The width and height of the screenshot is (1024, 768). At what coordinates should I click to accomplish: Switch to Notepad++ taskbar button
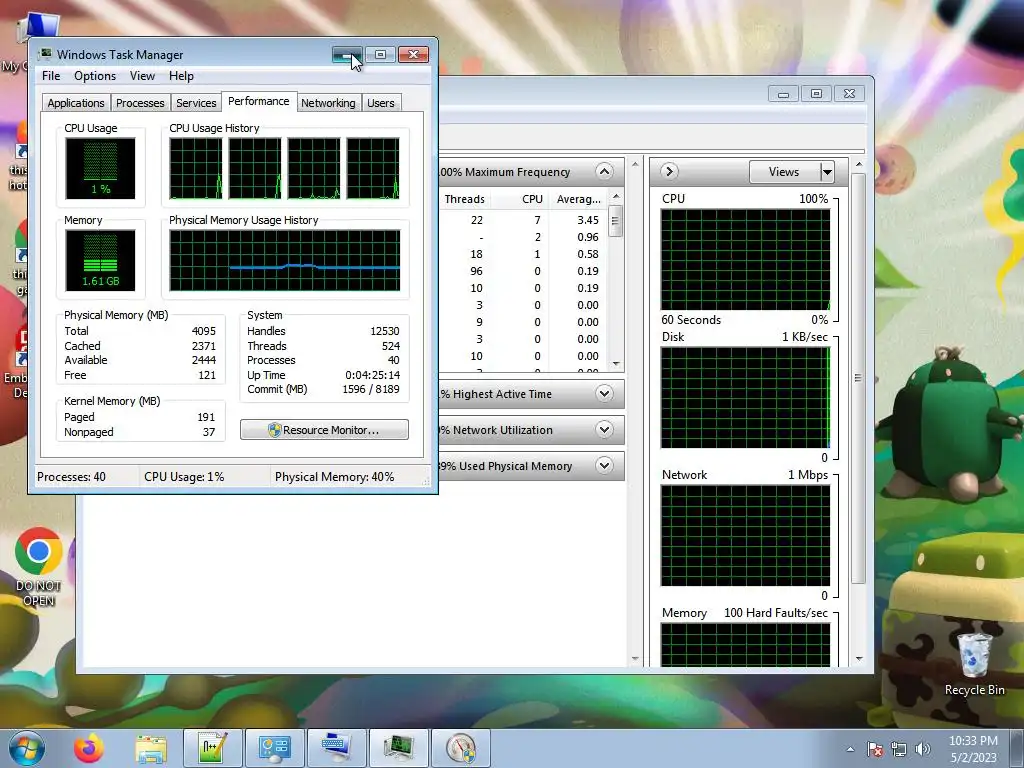213,748
